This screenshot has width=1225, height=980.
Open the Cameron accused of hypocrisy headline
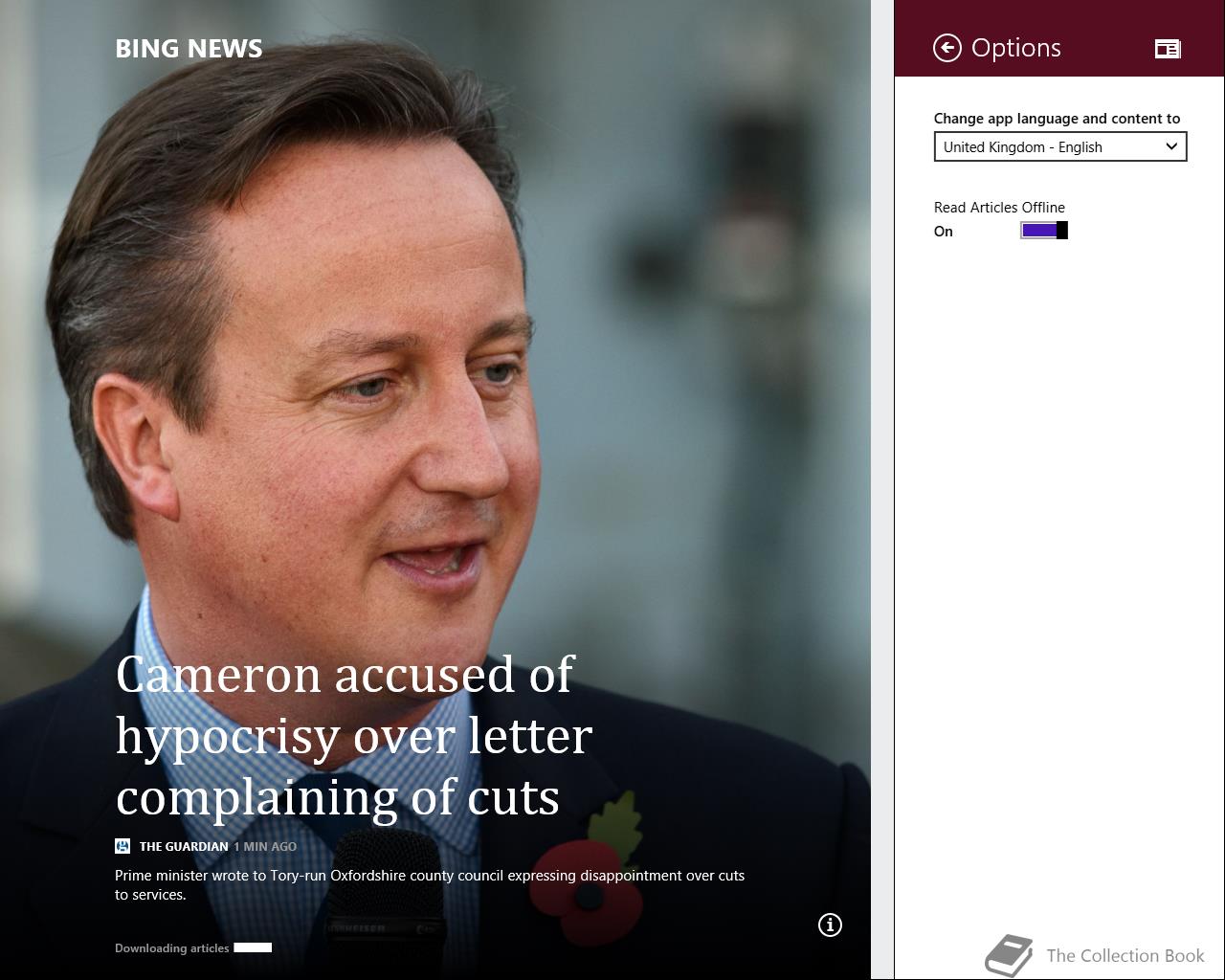tap(354, 735)
